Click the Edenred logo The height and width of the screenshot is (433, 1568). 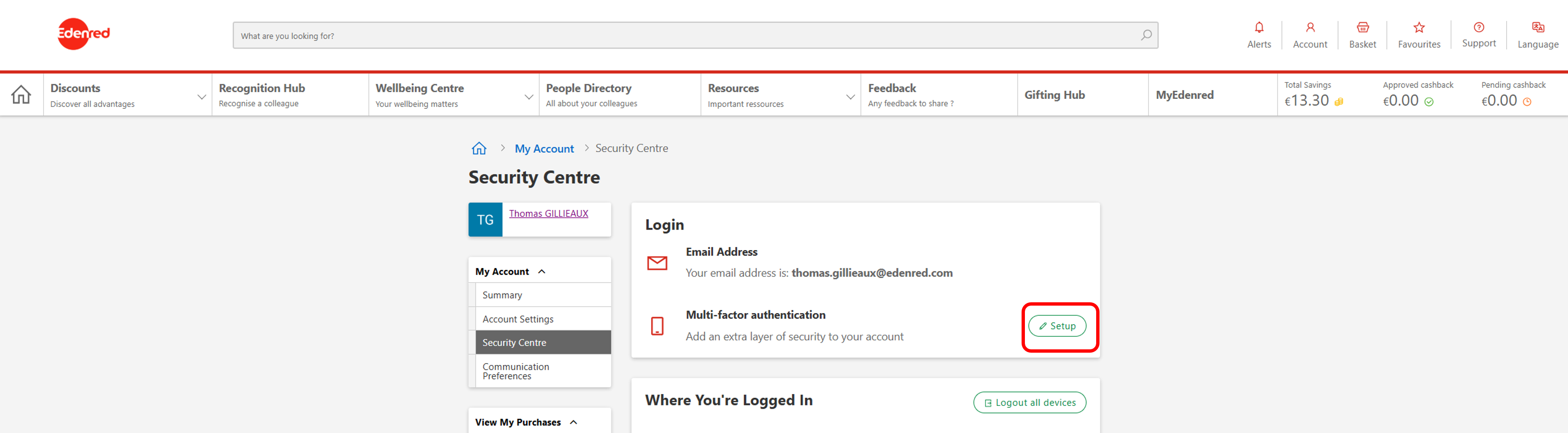click(84, 33)
